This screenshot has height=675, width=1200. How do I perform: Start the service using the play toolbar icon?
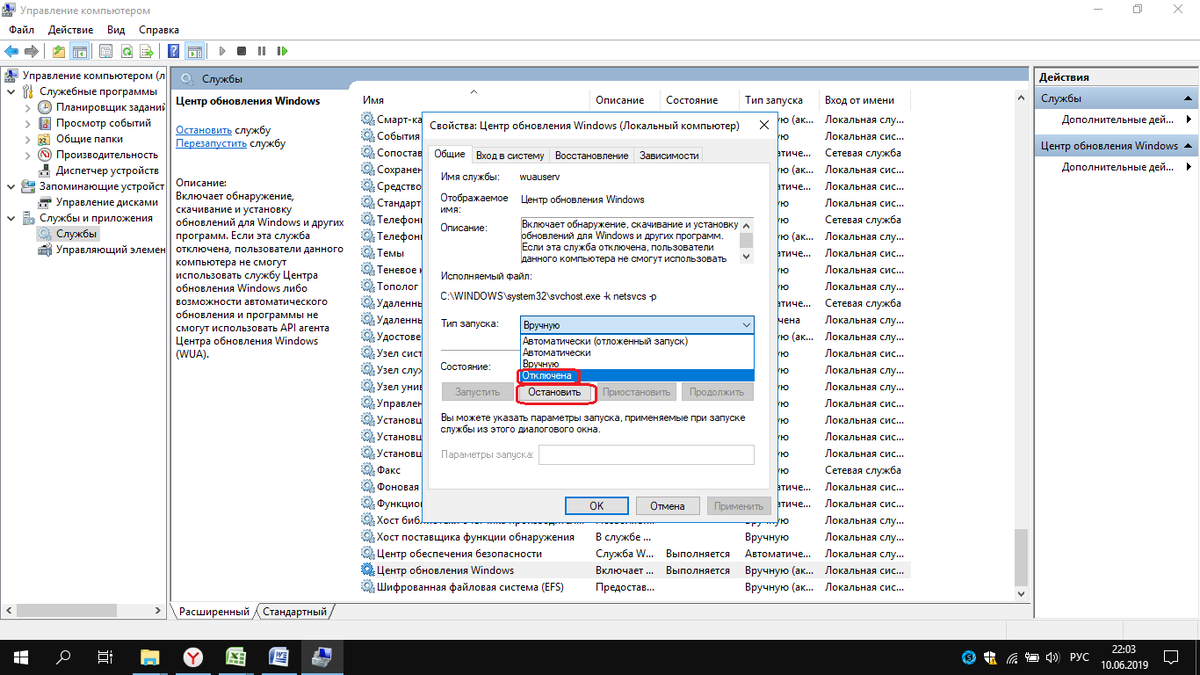point(222,51)
